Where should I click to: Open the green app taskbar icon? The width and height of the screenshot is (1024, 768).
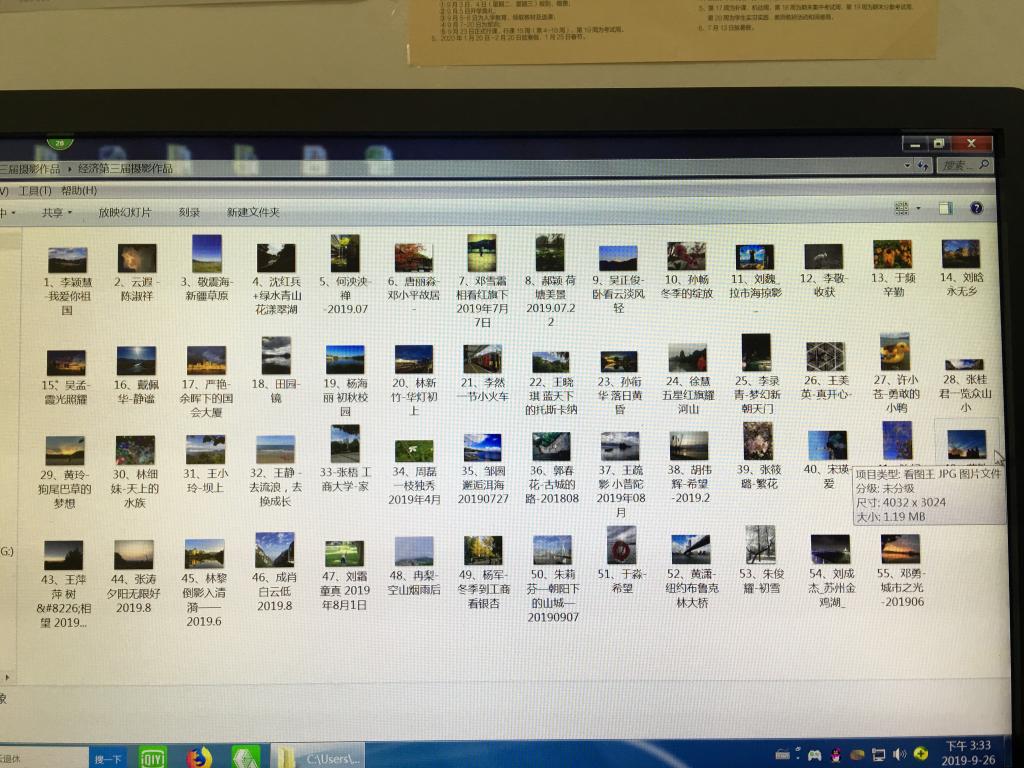click(x=245, y=757)
